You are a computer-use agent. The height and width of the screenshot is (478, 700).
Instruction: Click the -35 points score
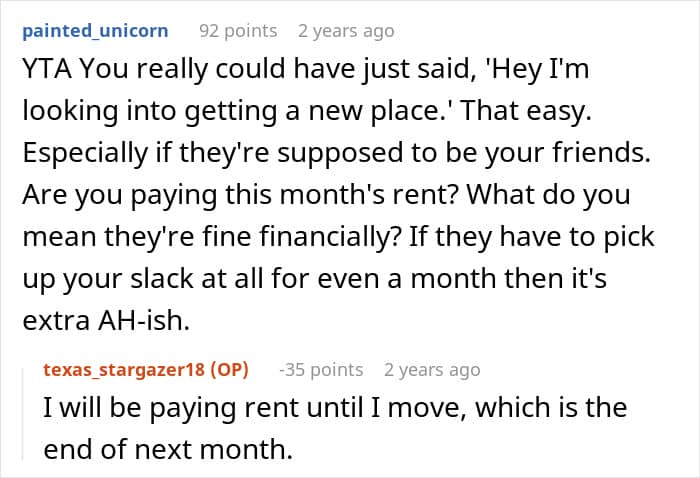321,370
